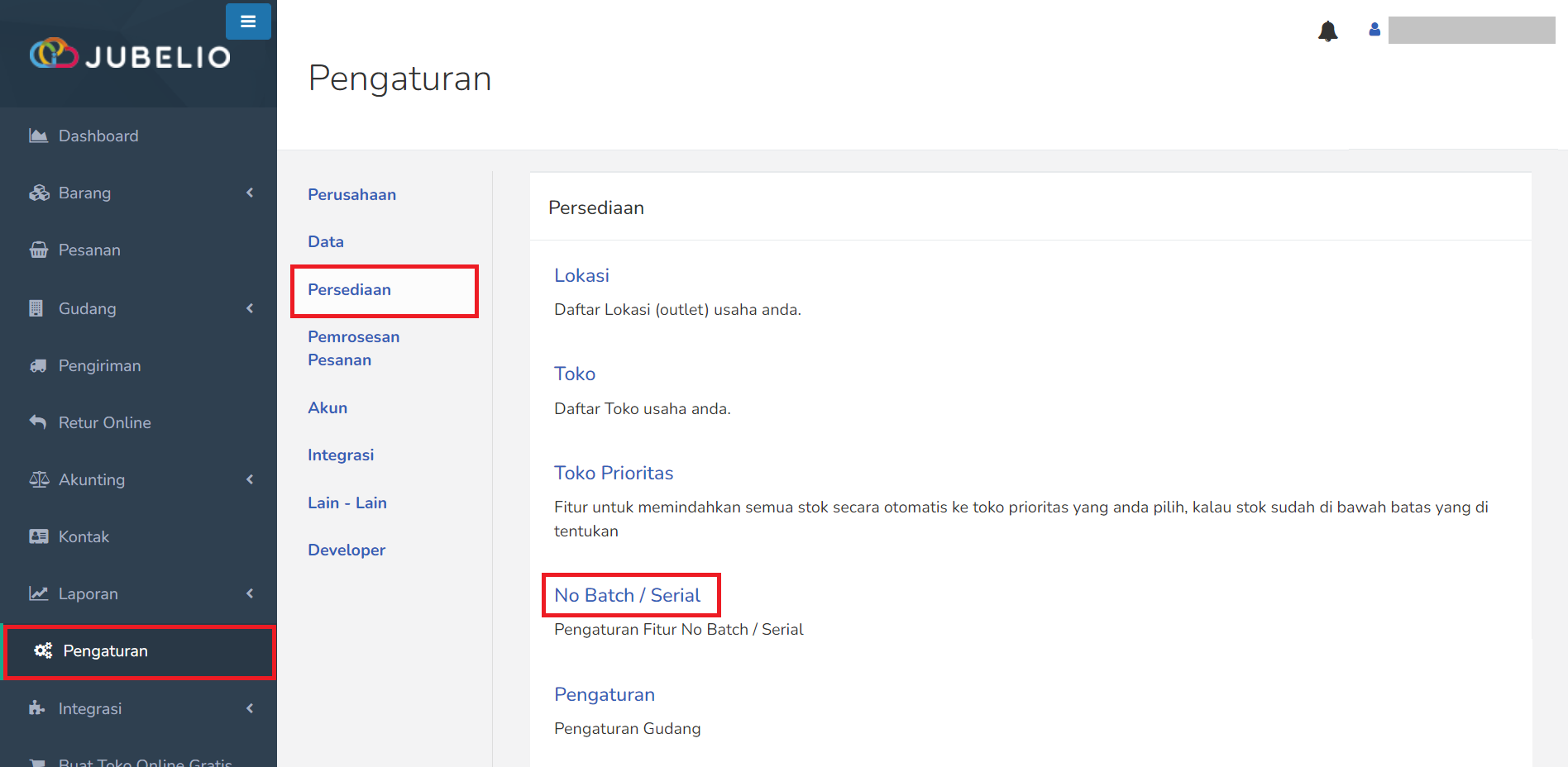The image size is (1568, 767).
Task: Open the Pengaturan Gudang link
Action: 605,694
